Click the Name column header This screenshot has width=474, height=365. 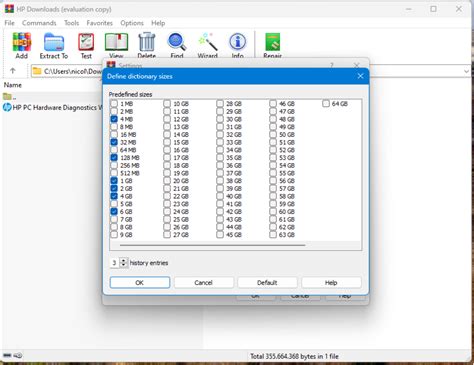13,85
